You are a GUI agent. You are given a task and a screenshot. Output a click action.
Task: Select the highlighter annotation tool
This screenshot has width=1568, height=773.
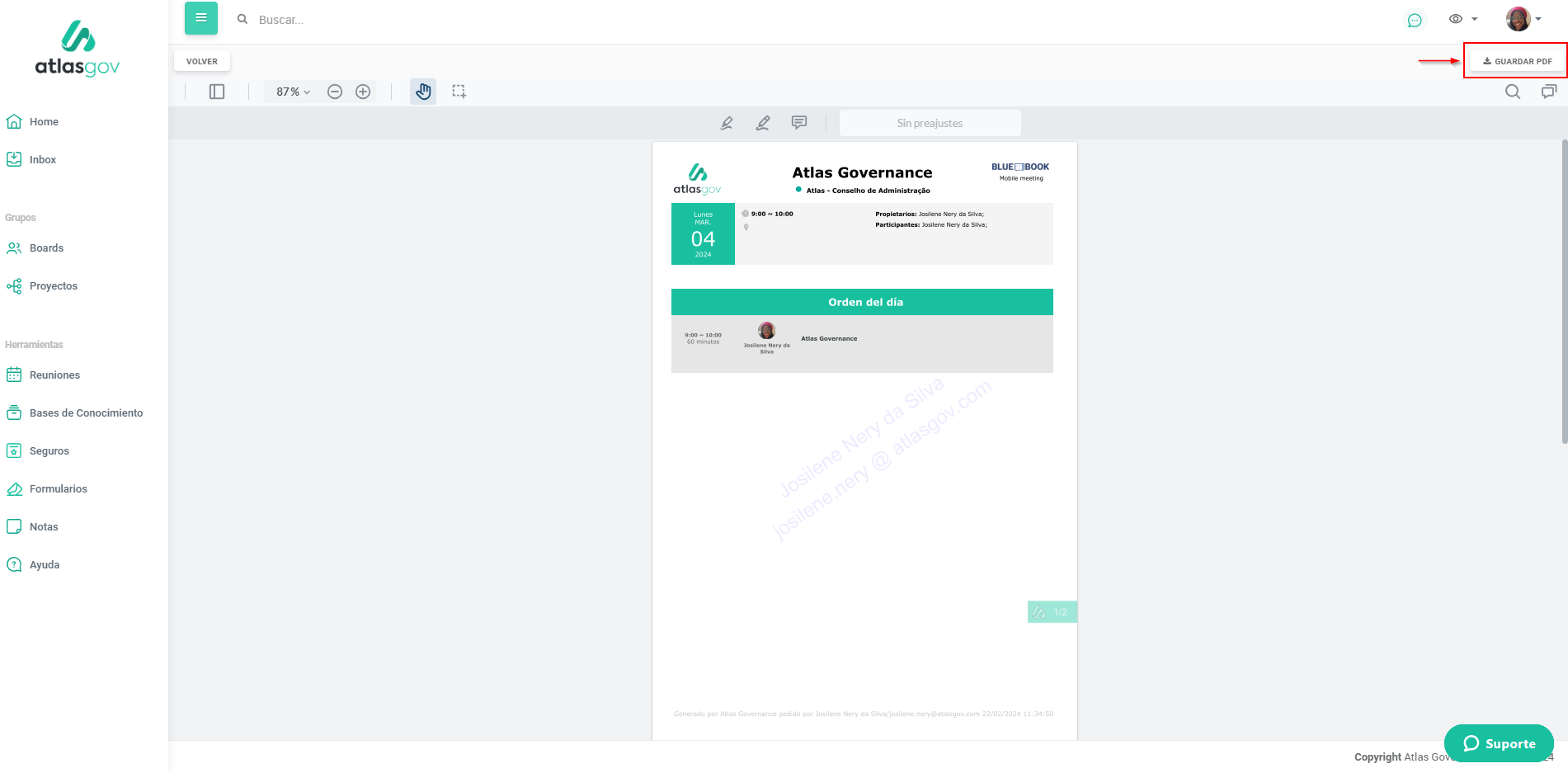(727, 123)
